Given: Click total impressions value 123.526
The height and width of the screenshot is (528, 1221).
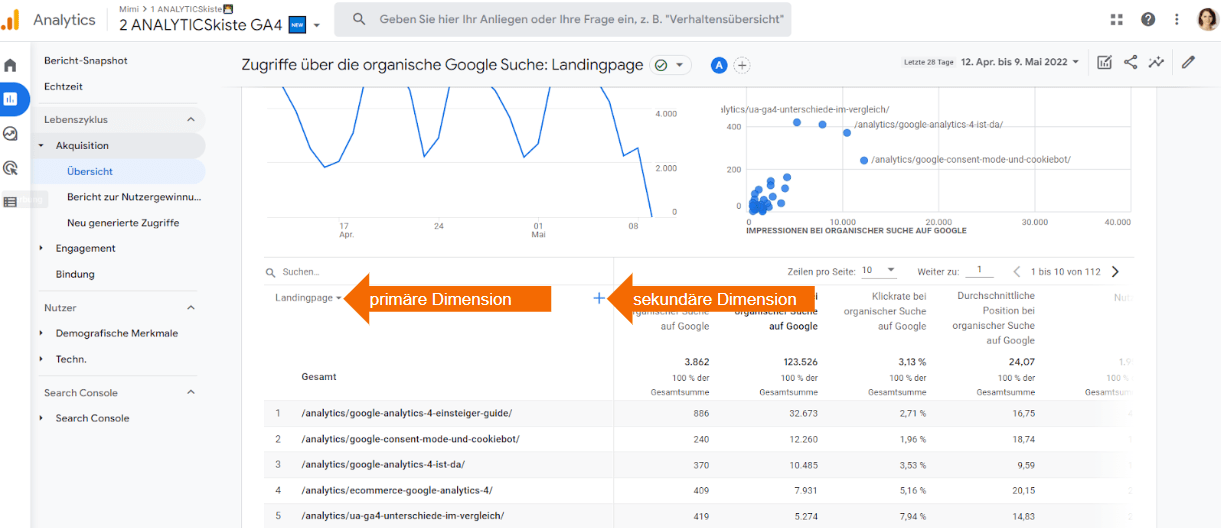Looking at the screenshot, I should tap(802, 362).
